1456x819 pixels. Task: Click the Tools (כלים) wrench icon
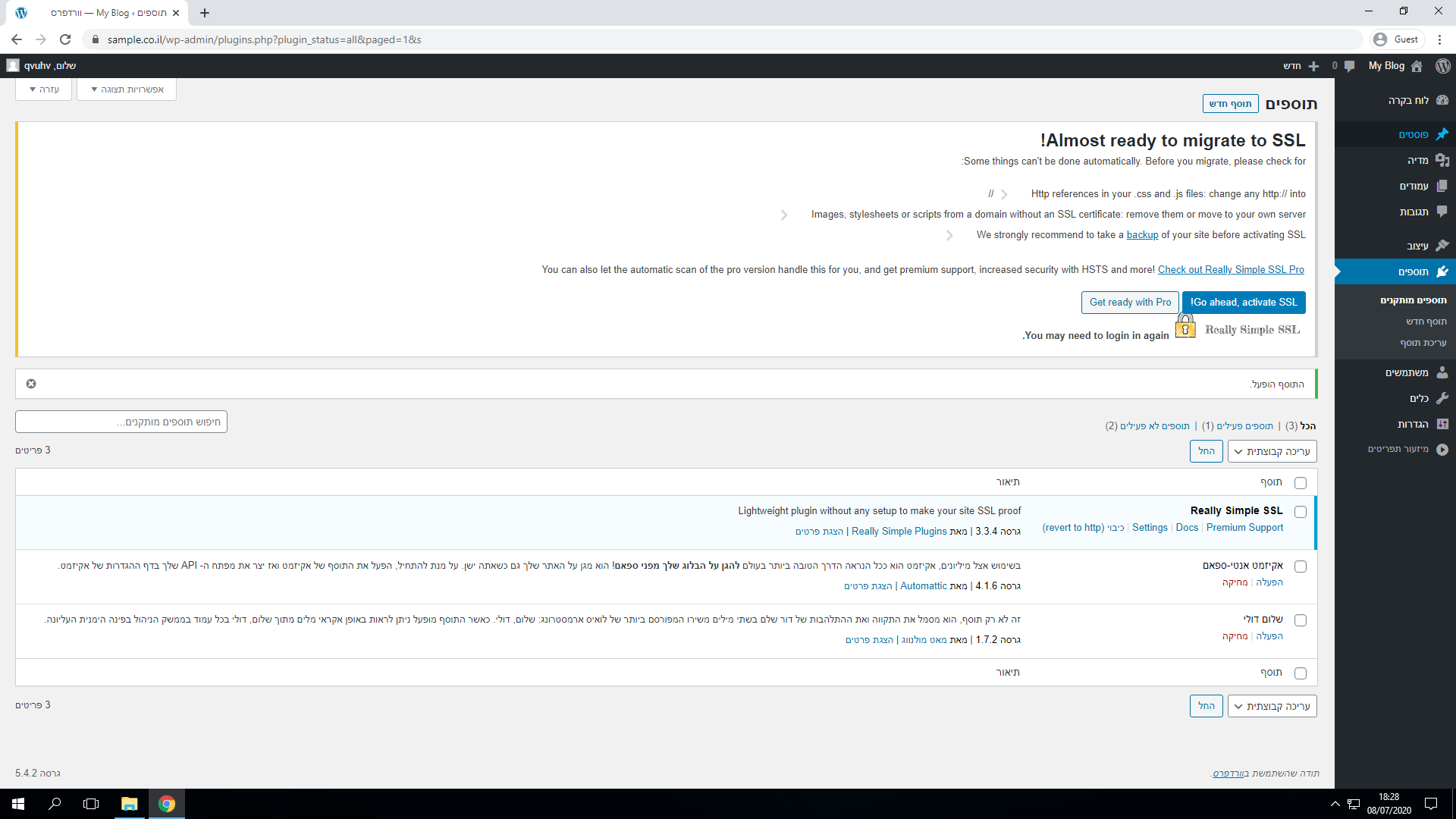(1442, 398)
